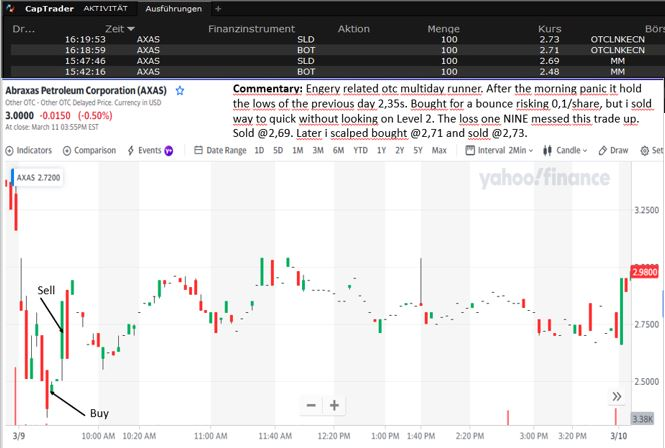Activate the Draw tool
Viewport: 665px width, 448px height.
pyautogui.click(x=613, y=151)
